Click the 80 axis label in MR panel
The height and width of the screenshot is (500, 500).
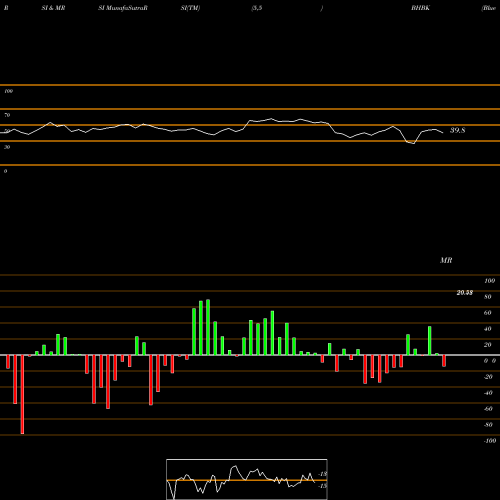(487, 297)
